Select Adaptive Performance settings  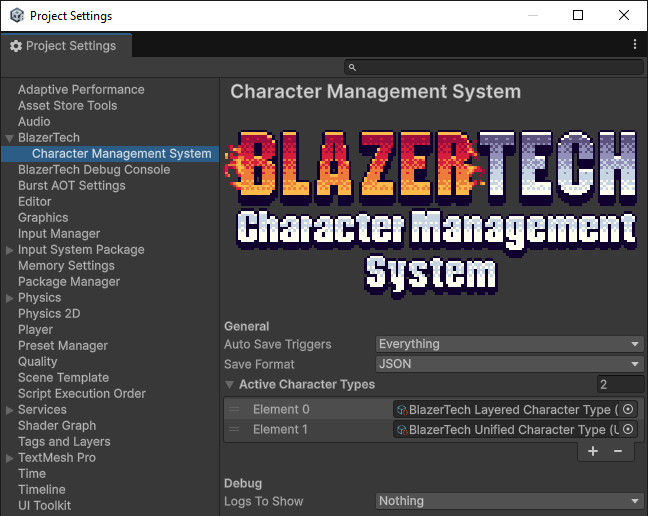81,90
